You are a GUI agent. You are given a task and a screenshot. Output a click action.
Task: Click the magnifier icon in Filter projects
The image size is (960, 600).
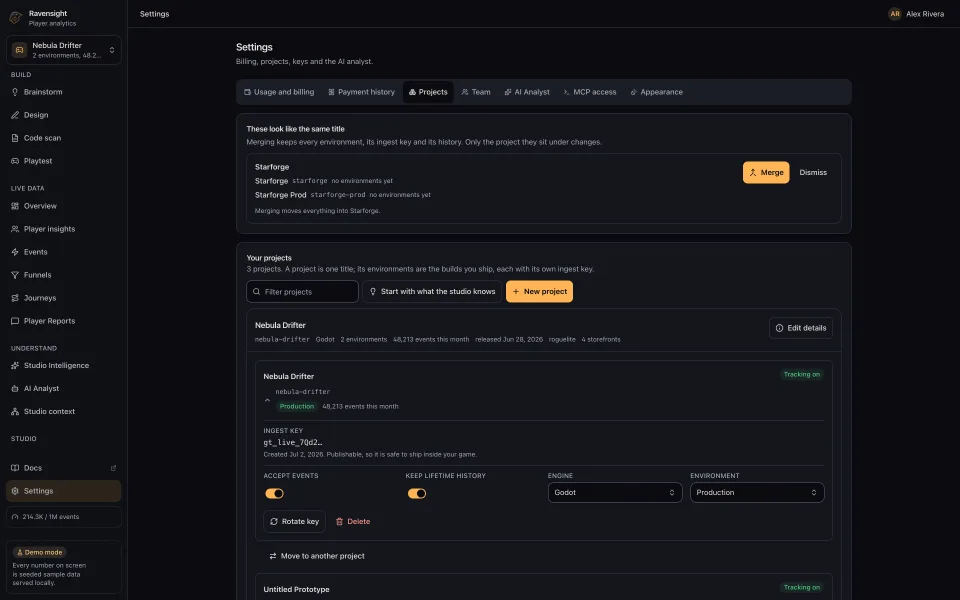point(257,292)
